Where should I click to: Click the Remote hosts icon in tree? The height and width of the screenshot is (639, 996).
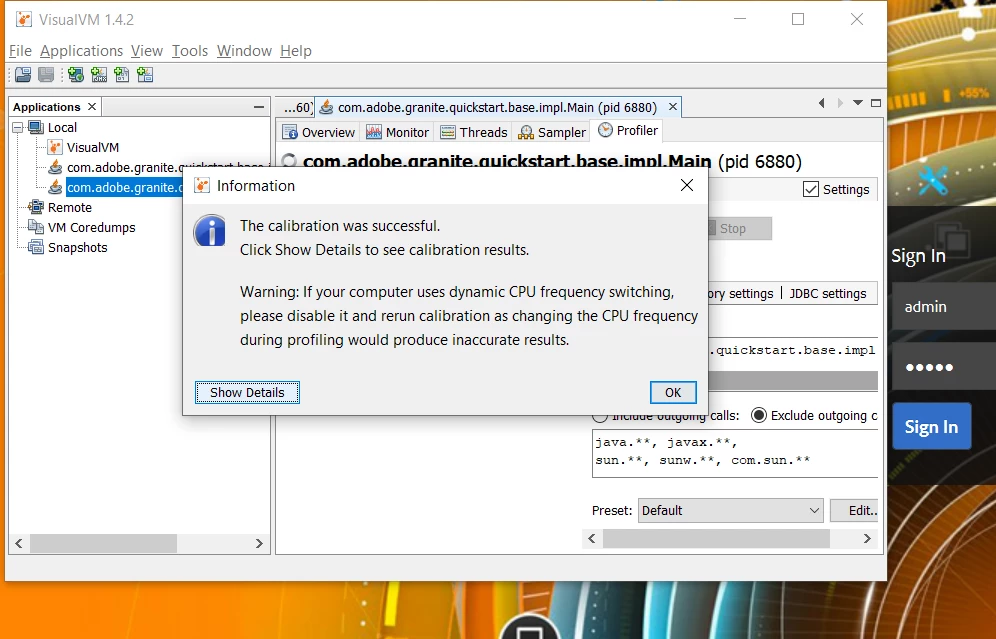point(36,207)
